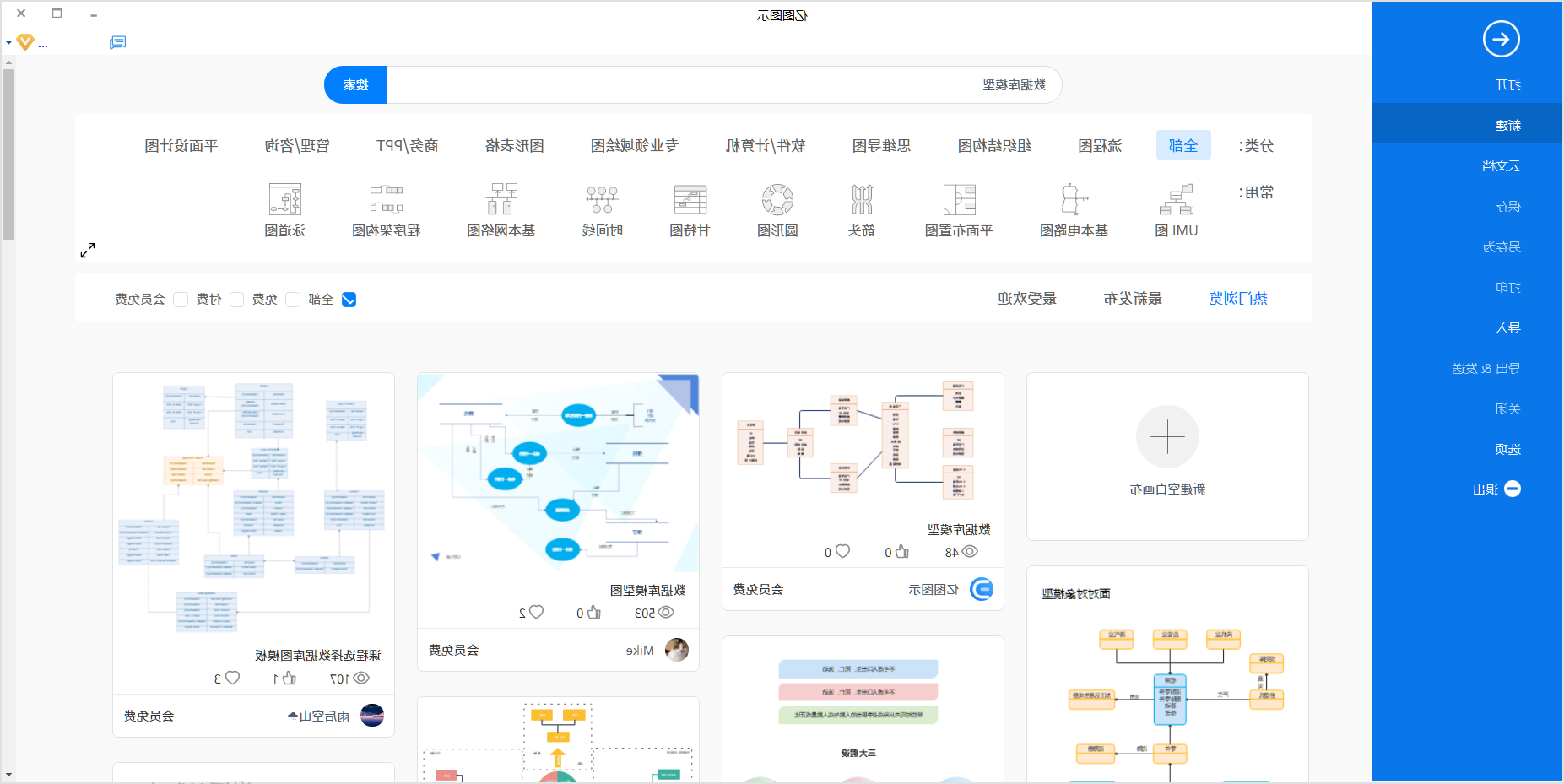Choose the 平面布置图 template icon
This screenshot has width=1564, height=784.
click(959, 200)
